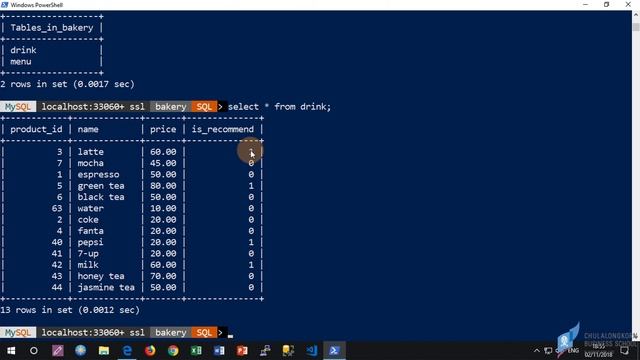Click the vertical scrollbar thumb
The height and width of the screenshot is (360, 640).
(x=636, y=27)
